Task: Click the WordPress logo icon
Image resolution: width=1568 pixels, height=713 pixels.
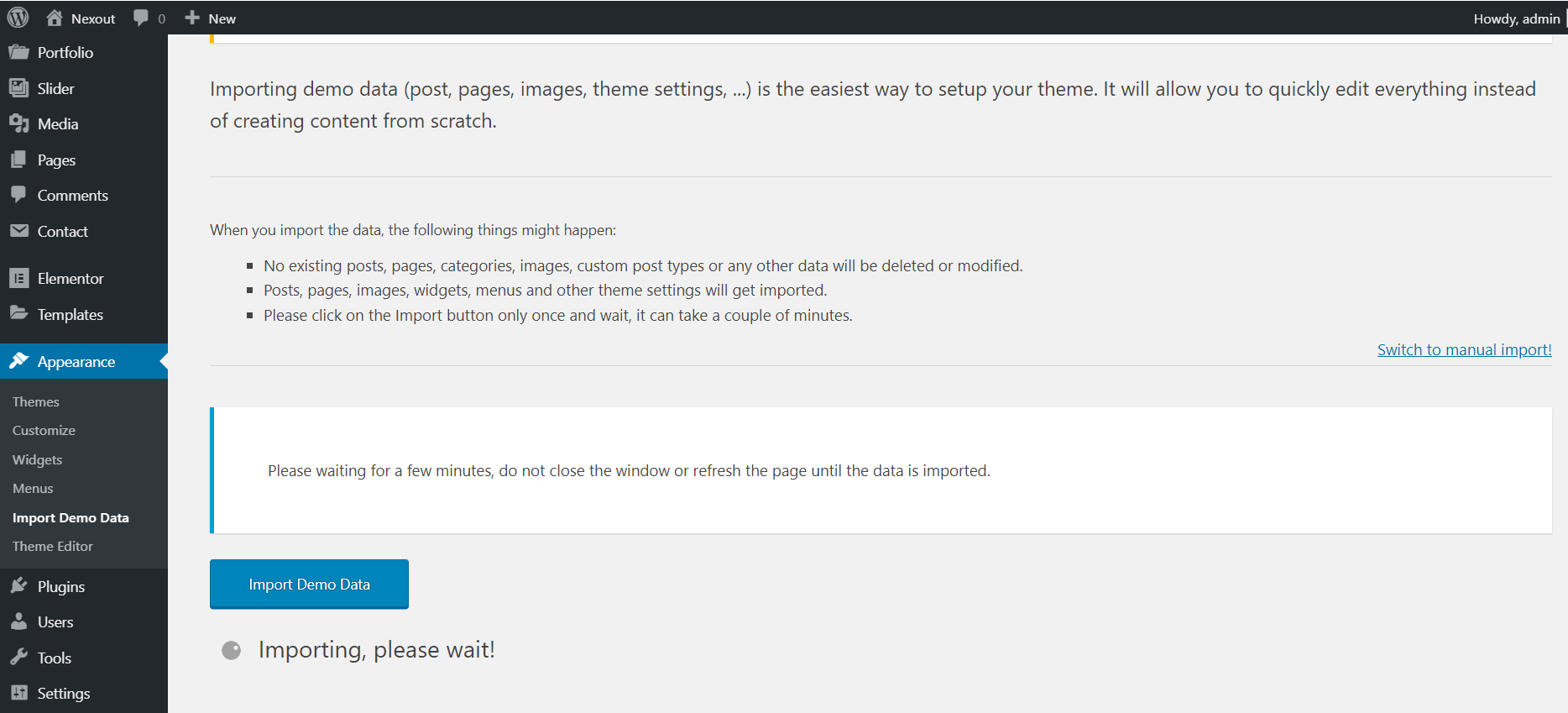Action: (18, 18)
